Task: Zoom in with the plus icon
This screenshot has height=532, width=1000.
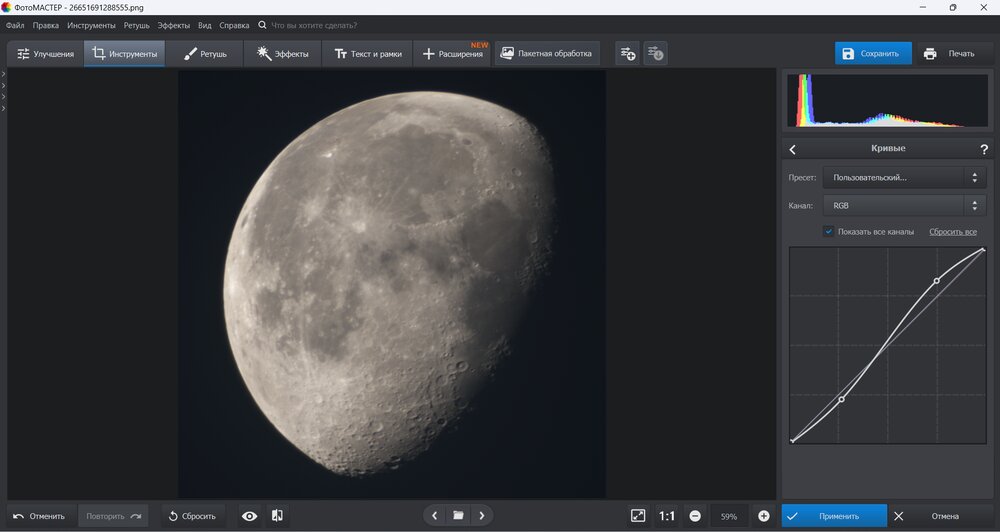Action: pyautogui.click(x=764, y=516)
